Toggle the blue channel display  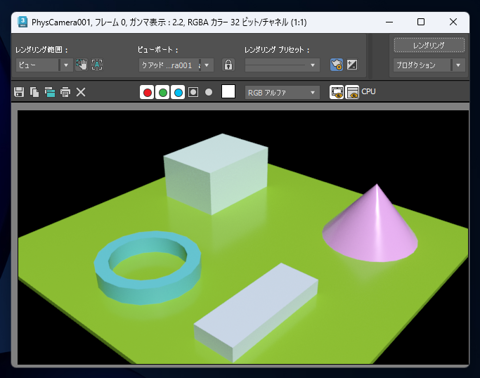point(178,92)
